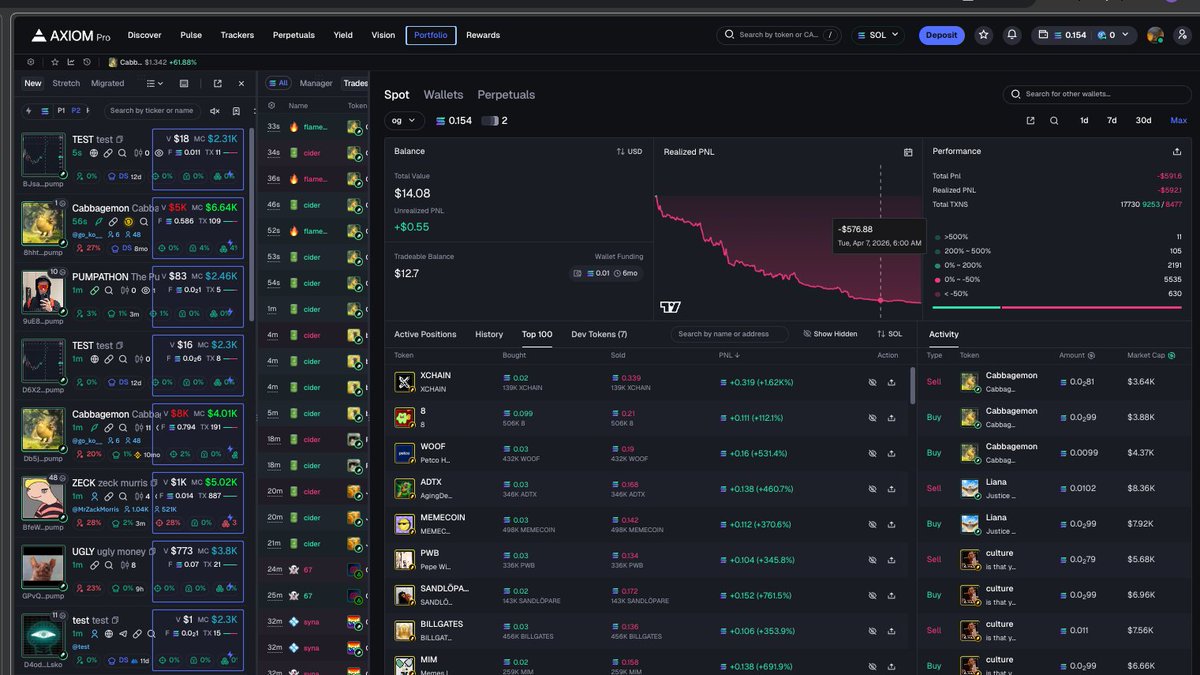The image size is (1200, 675).
Task: Click the bookmark icon beside Pulse search
Action: coord(236,111)
